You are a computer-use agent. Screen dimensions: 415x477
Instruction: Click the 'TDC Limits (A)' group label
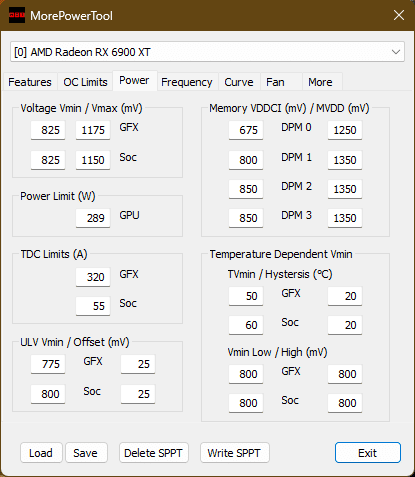pos(54,254)
